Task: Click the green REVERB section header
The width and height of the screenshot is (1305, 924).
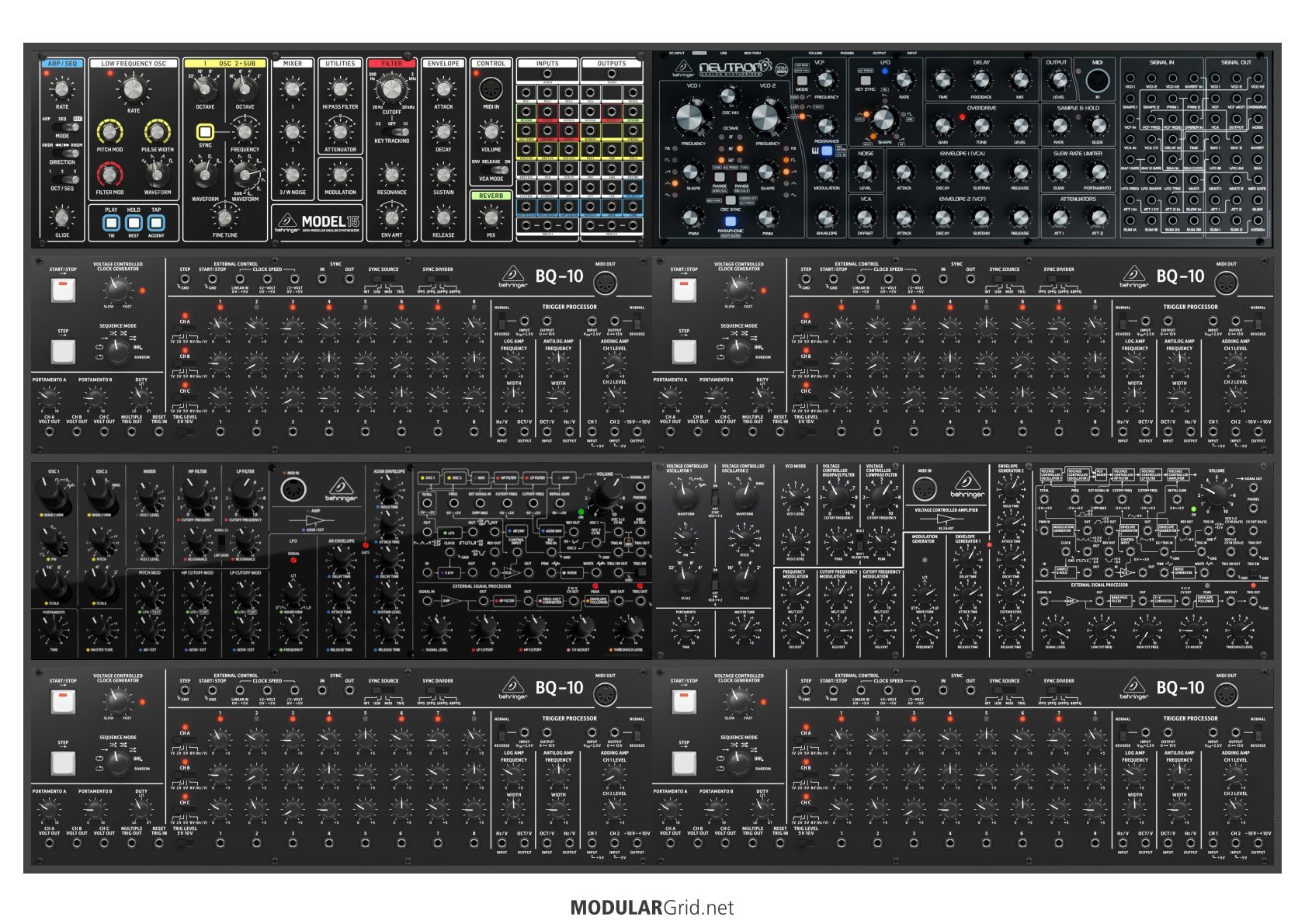Action: (x=491, y=196)
